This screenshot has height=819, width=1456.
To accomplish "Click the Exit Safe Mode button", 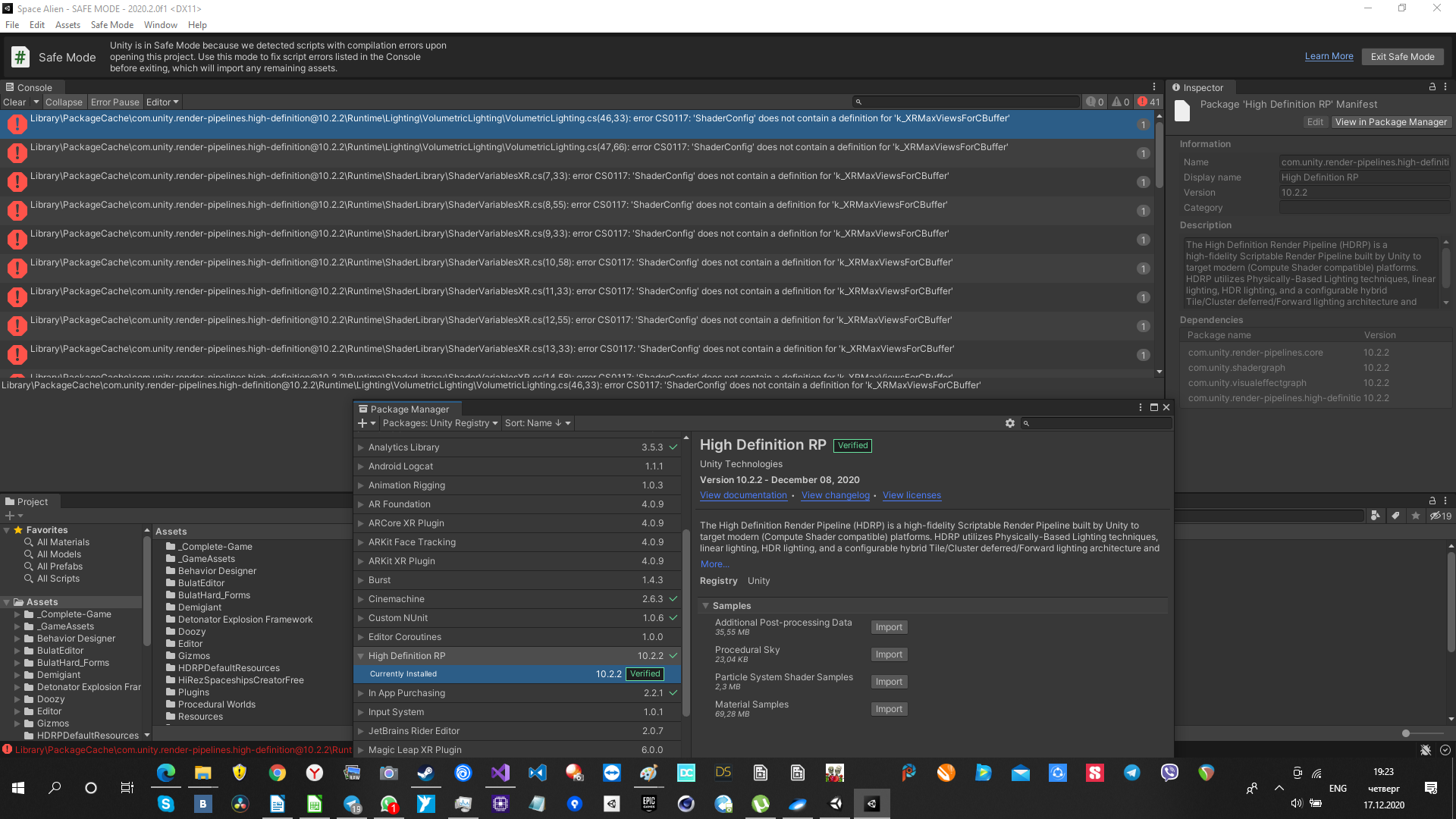I will 1402,57.
